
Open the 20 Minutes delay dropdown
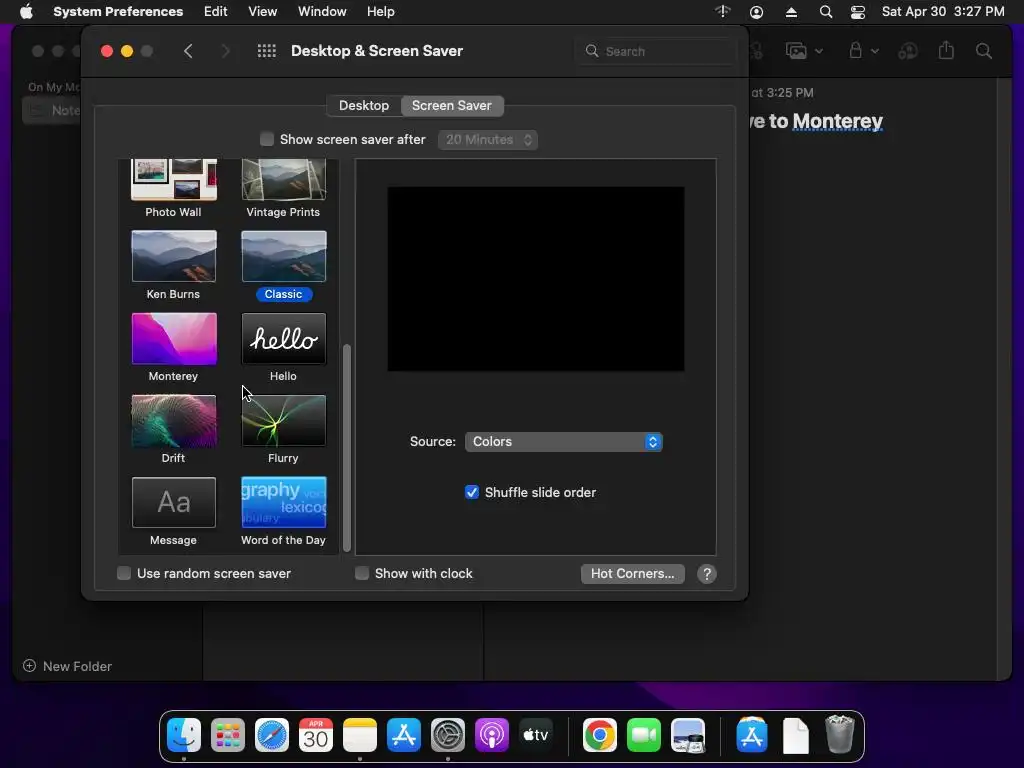point(488,140)
